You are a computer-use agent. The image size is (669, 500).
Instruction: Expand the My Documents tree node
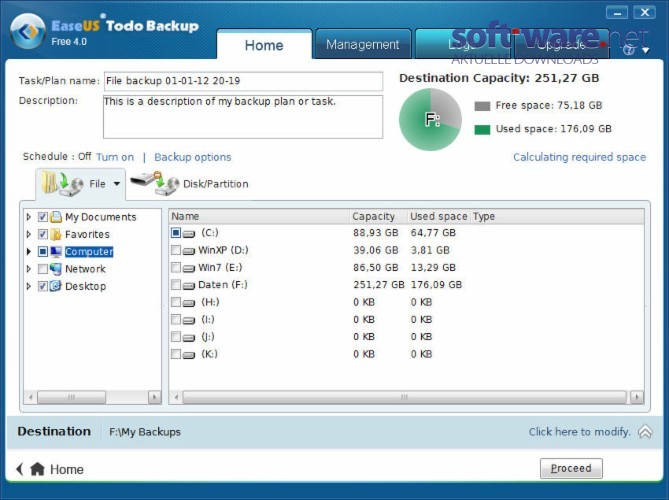29,217
